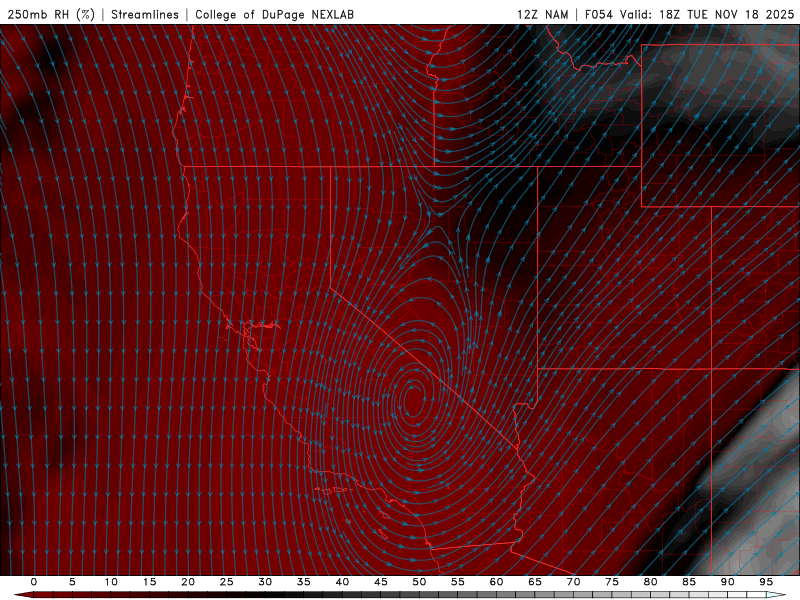800x600 pixels.
Task: Click the 'Streamlines' header label
Action: pyautogui.click(x=145, y=14)
